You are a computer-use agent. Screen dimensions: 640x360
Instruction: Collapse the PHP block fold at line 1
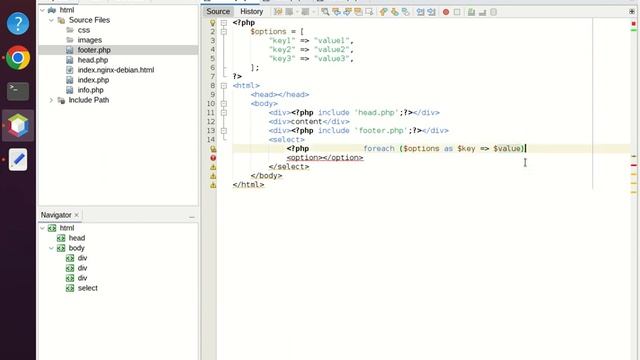coord(224,23)
